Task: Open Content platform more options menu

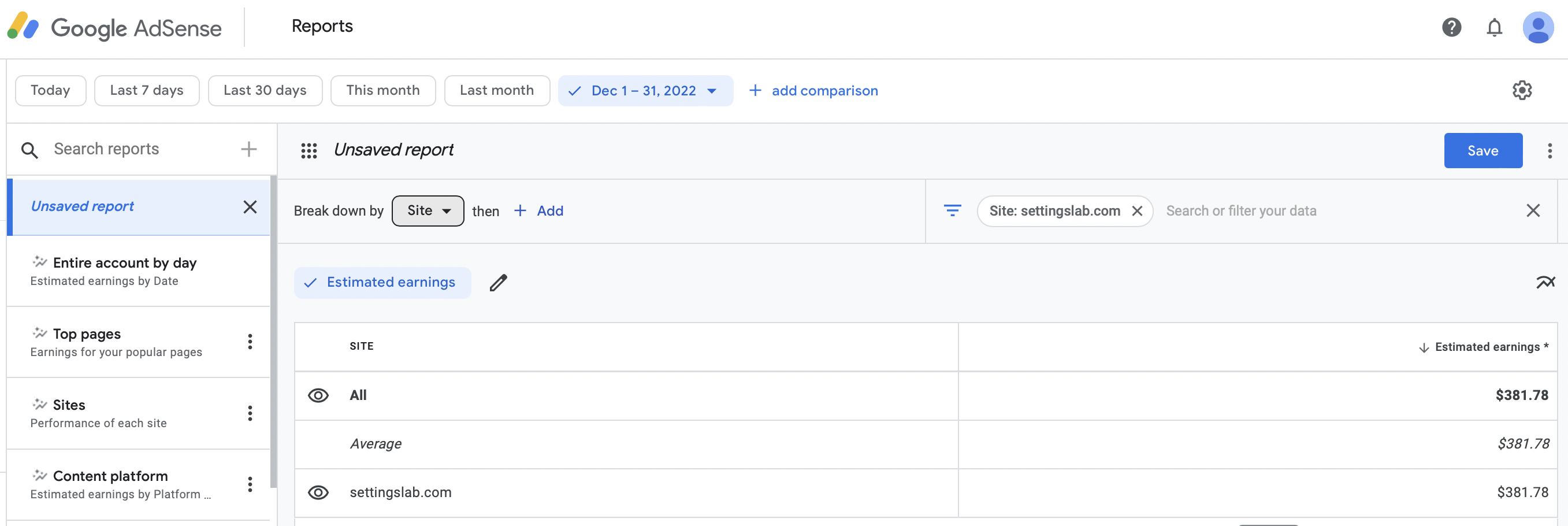Action: tap(250, 484)
